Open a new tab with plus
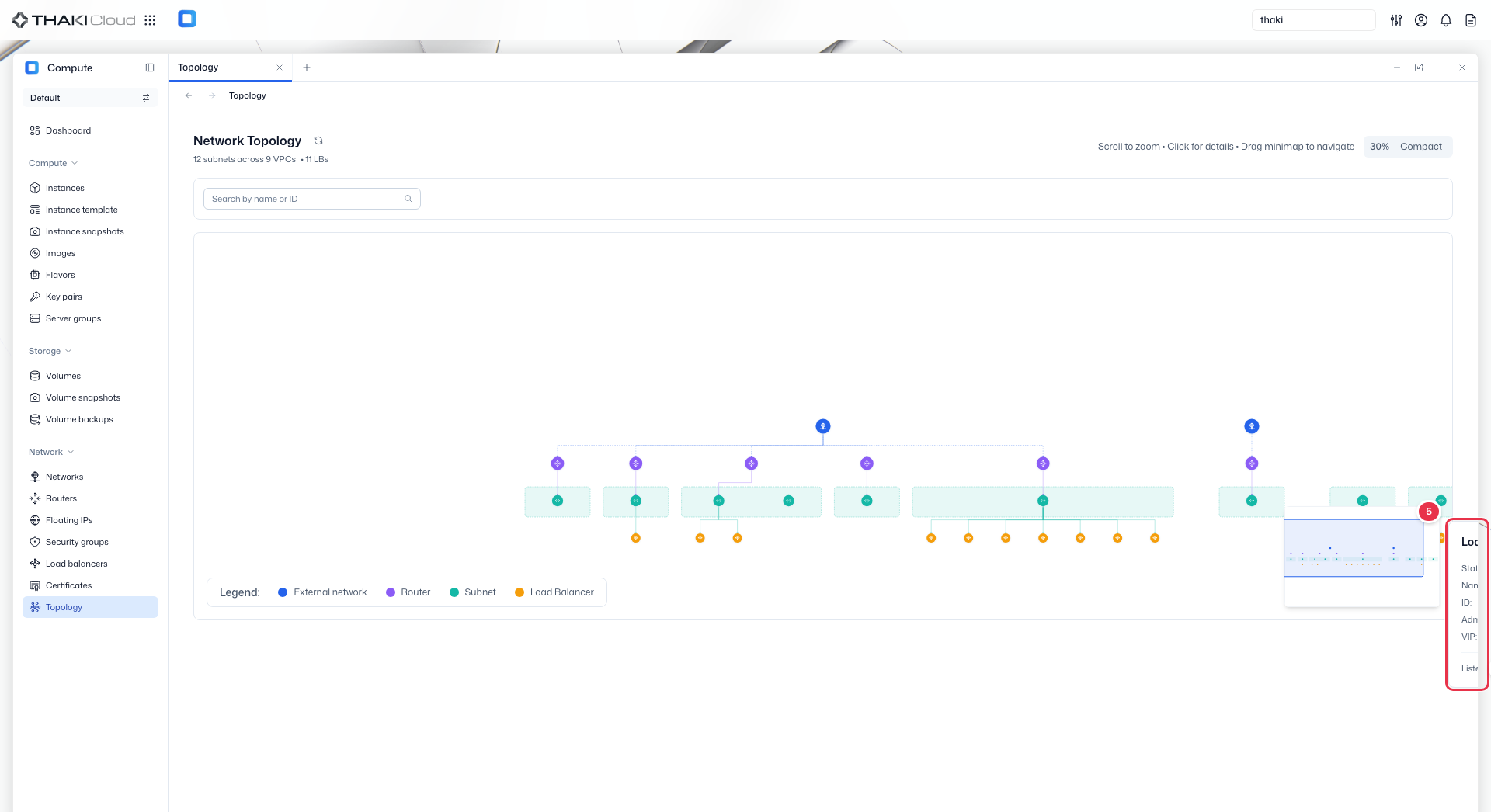Screen dimensions: 1491x812 pos(307,68)
